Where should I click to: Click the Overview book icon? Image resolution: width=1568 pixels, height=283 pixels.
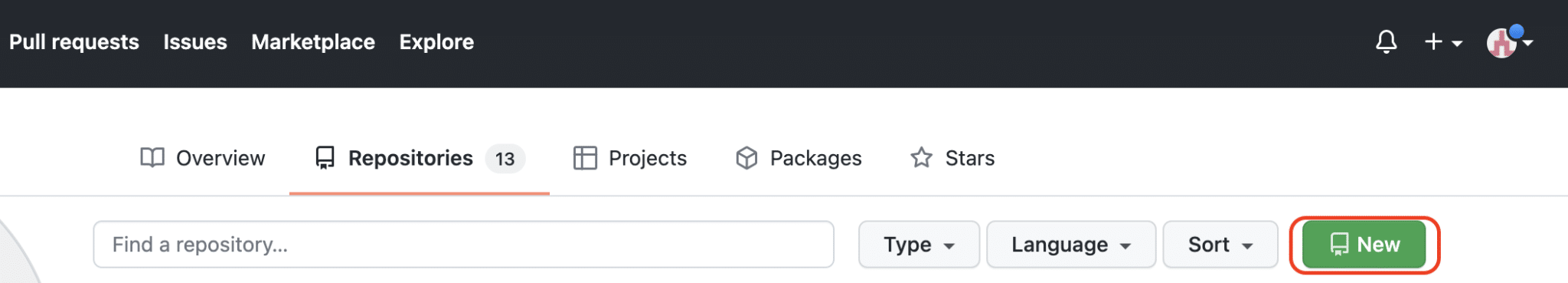[152, 157]
